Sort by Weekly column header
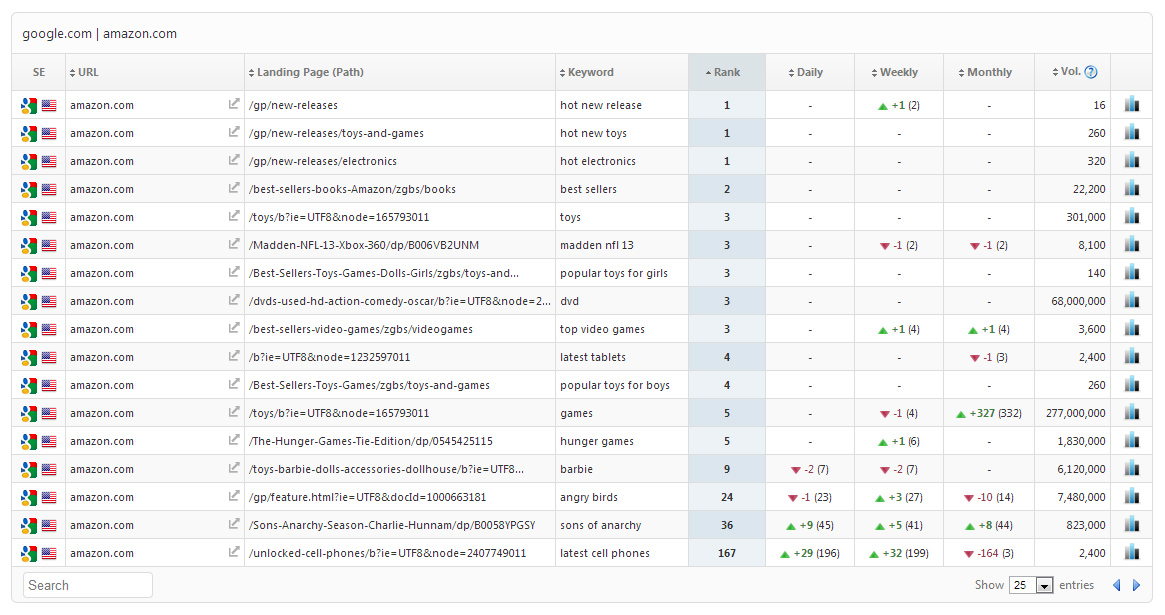This screenshot has width=1165, height=615. click(x=898, y=72)
